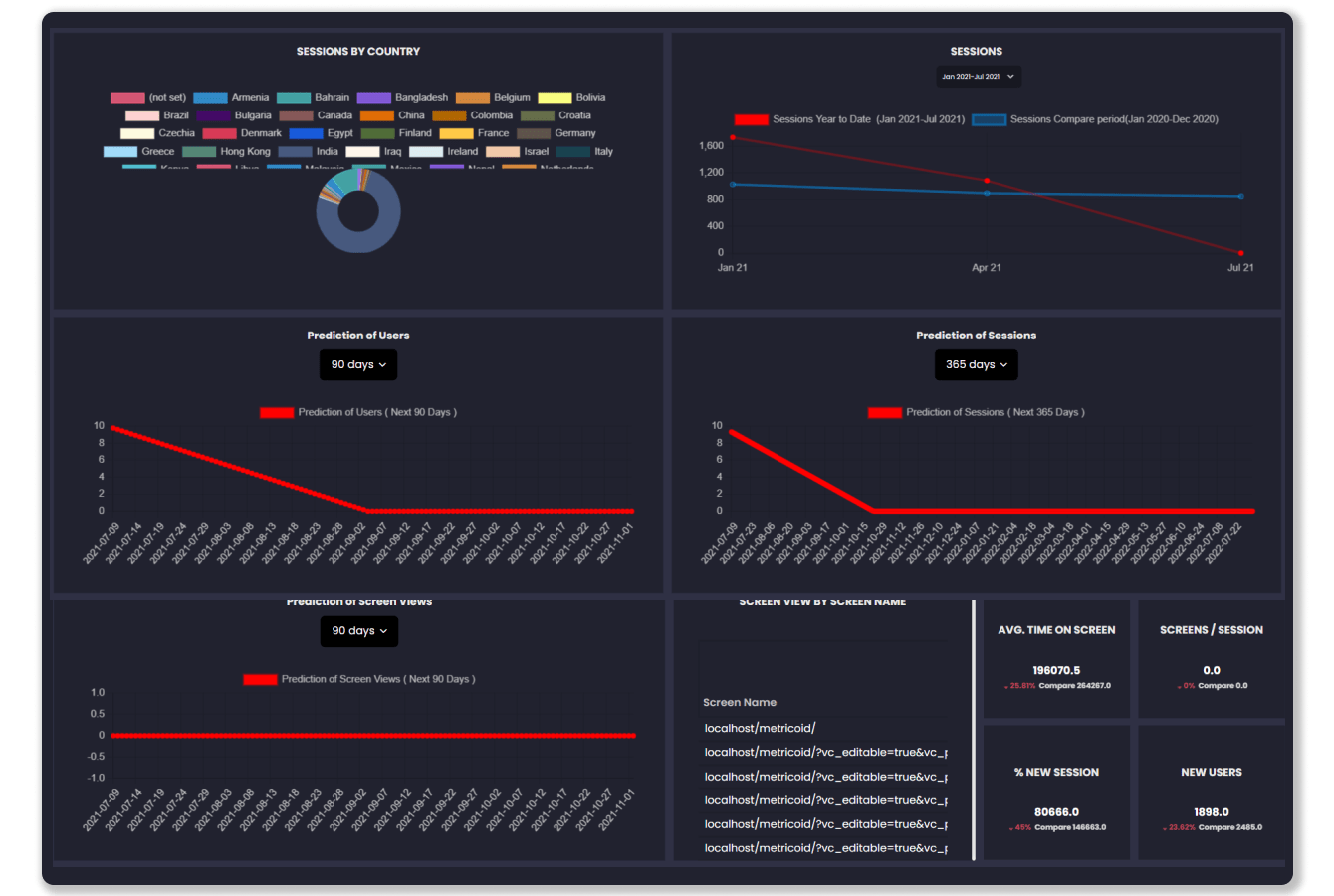Click the Colombia legend color swatch

click(449, 115)
